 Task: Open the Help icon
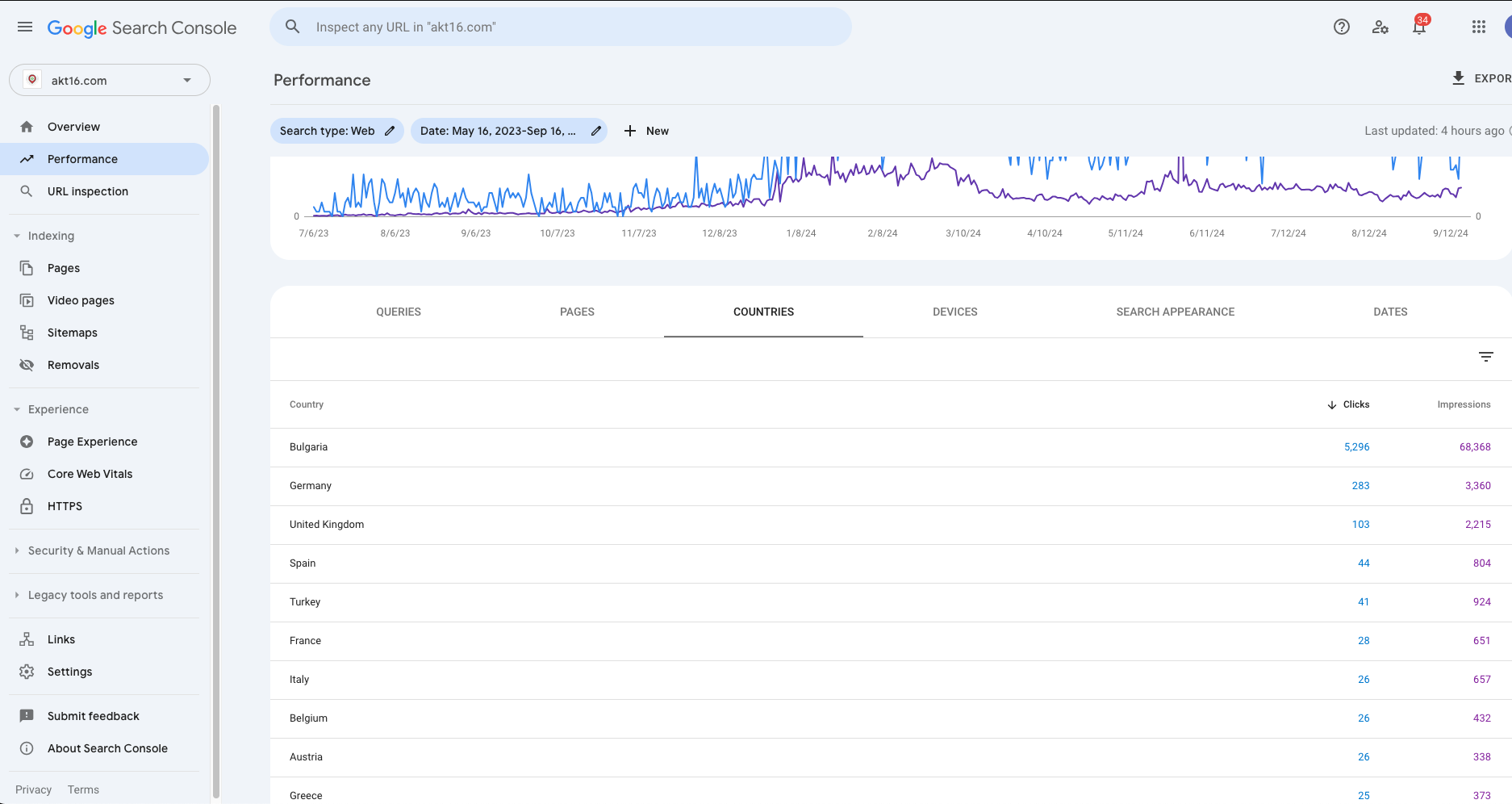tap(1342, 27)
